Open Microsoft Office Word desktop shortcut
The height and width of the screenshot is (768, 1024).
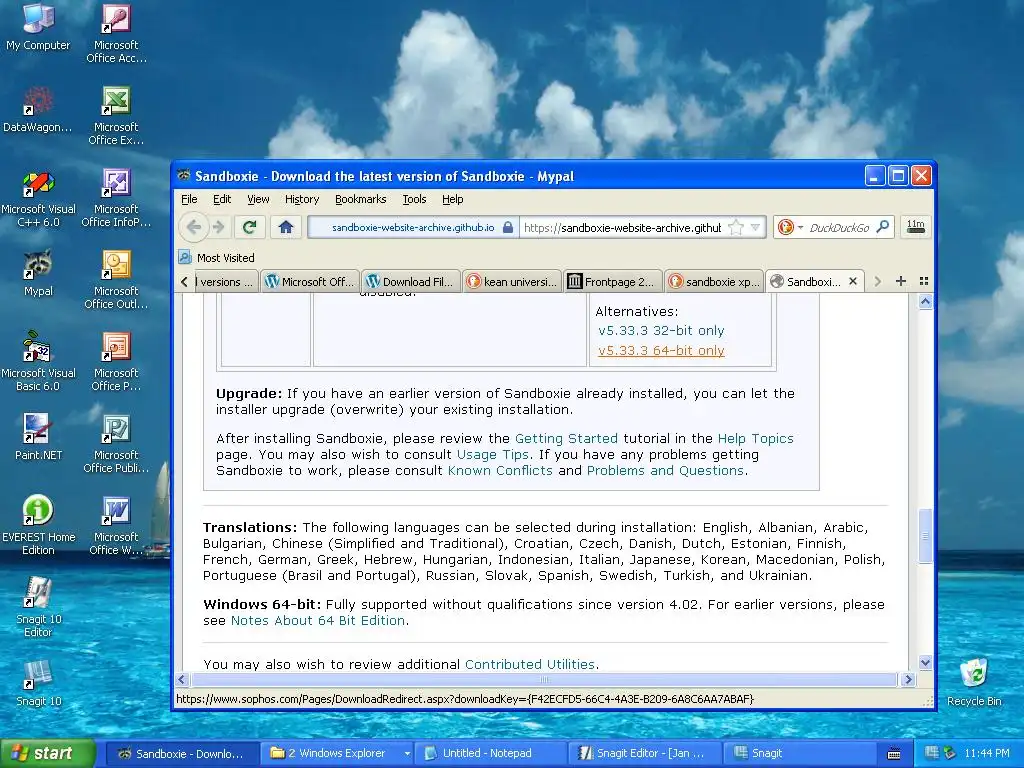click(116, 526)
